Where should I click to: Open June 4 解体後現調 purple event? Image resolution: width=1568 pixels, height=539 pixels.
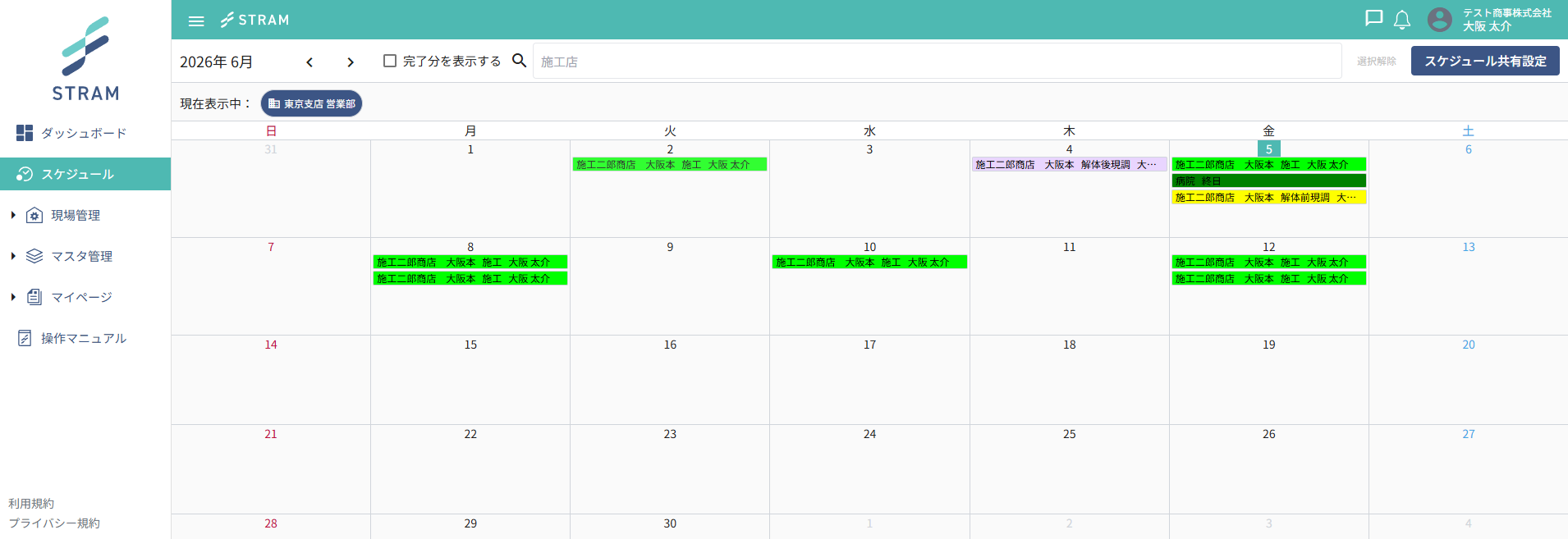1069,164
